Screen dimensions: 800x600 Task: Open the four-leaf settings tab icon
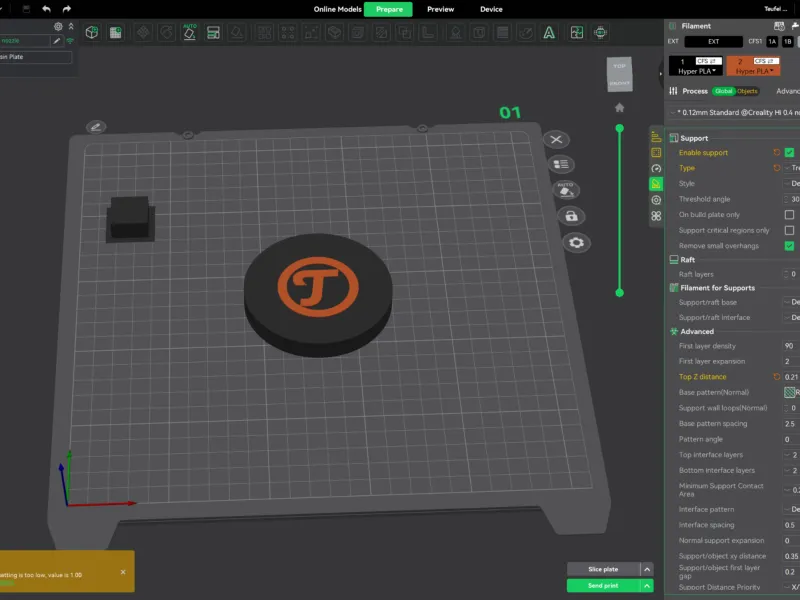(x=656, y=216)
